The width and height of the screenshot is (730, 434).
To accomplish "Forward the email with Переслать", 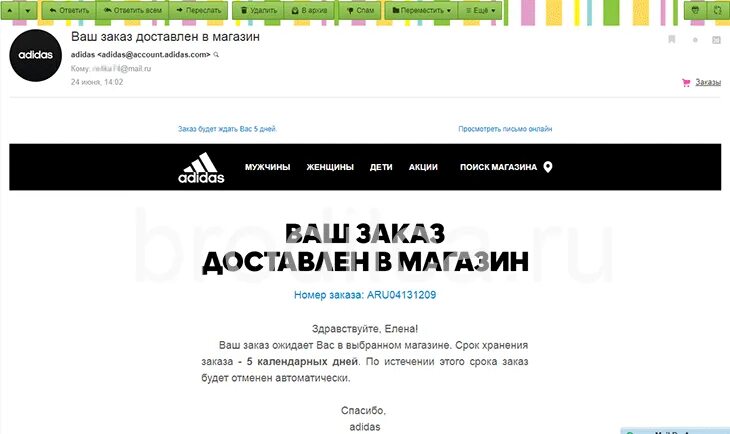I will point(198,10).
